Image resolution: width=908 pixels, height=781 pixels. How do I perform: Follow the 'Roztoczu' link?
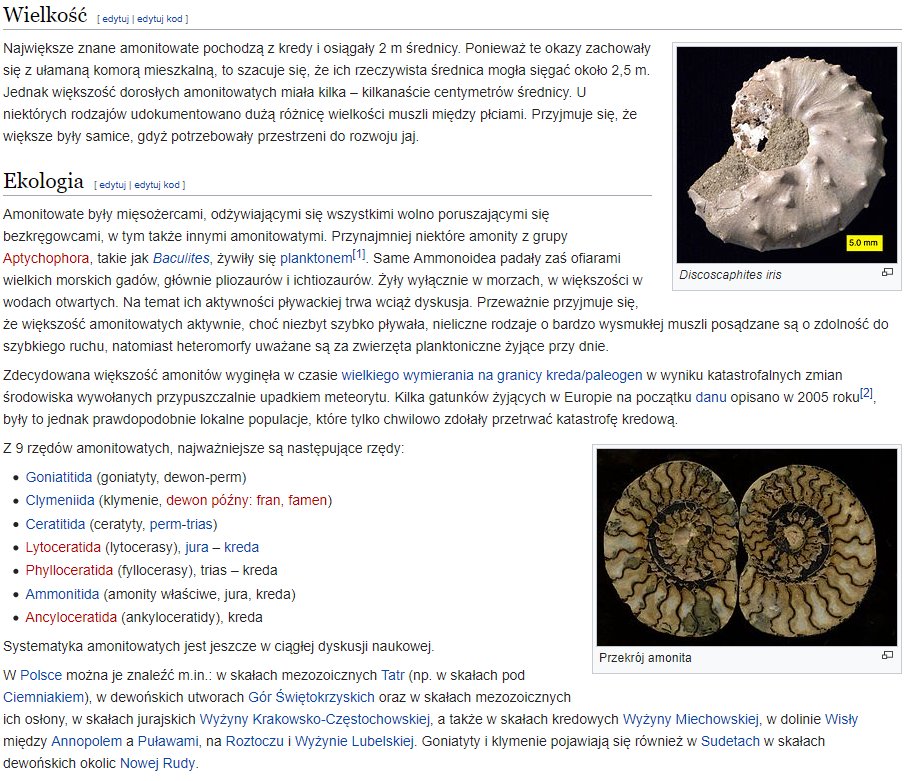tap(255, 741)
